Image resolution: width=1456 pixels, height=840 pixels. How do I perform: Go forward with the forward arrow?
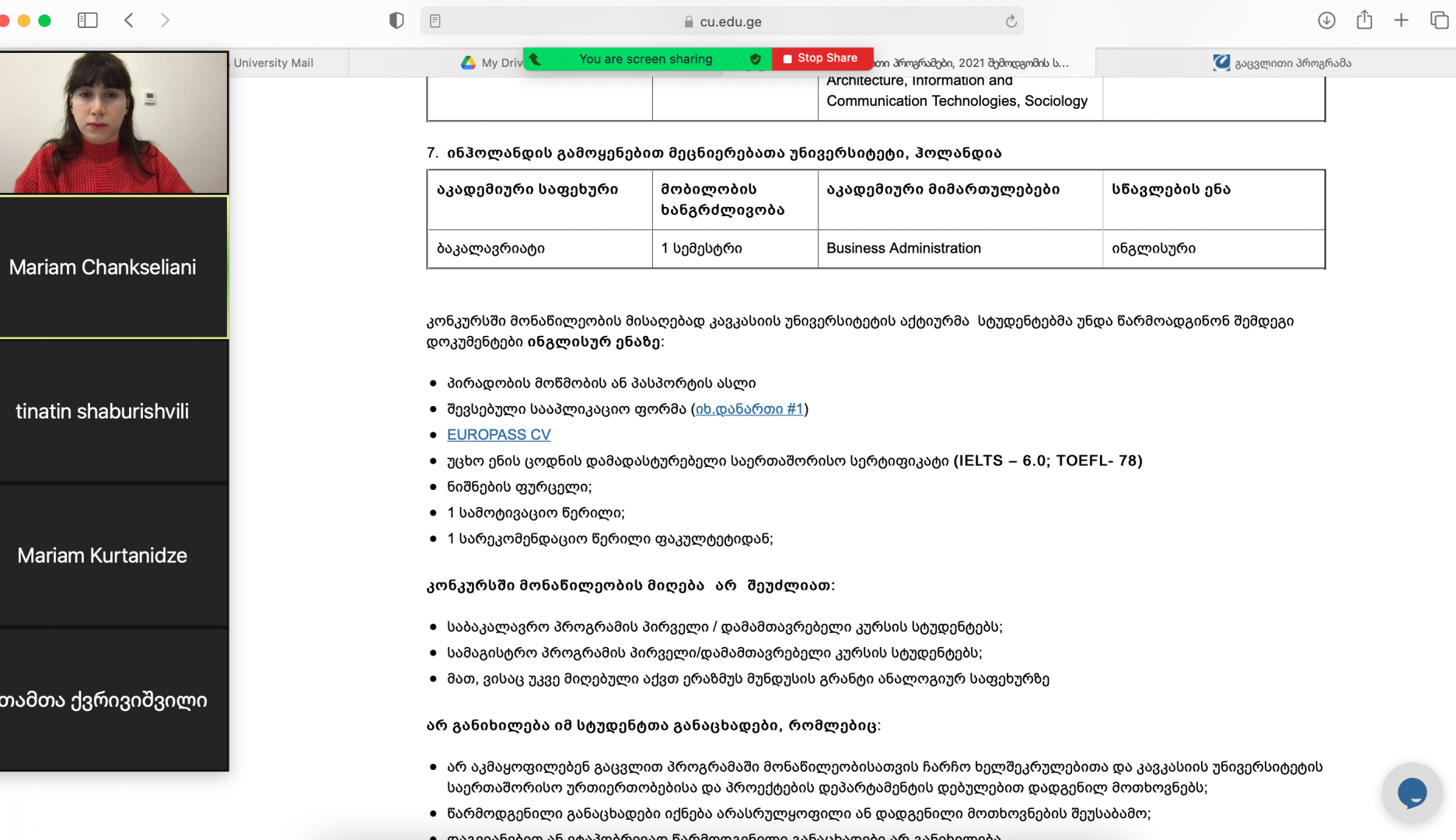click(165, 20)
